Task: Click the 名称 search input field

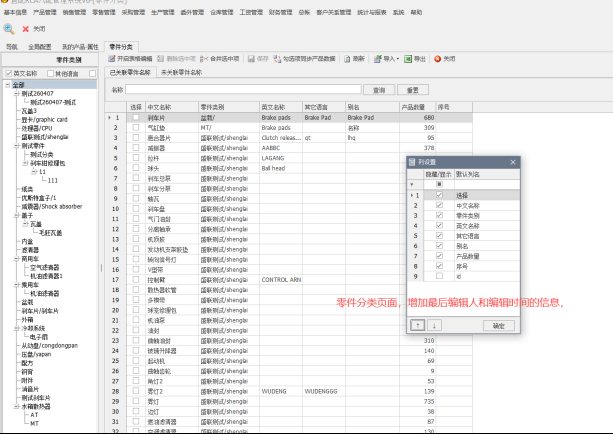Action: (243, 90)
